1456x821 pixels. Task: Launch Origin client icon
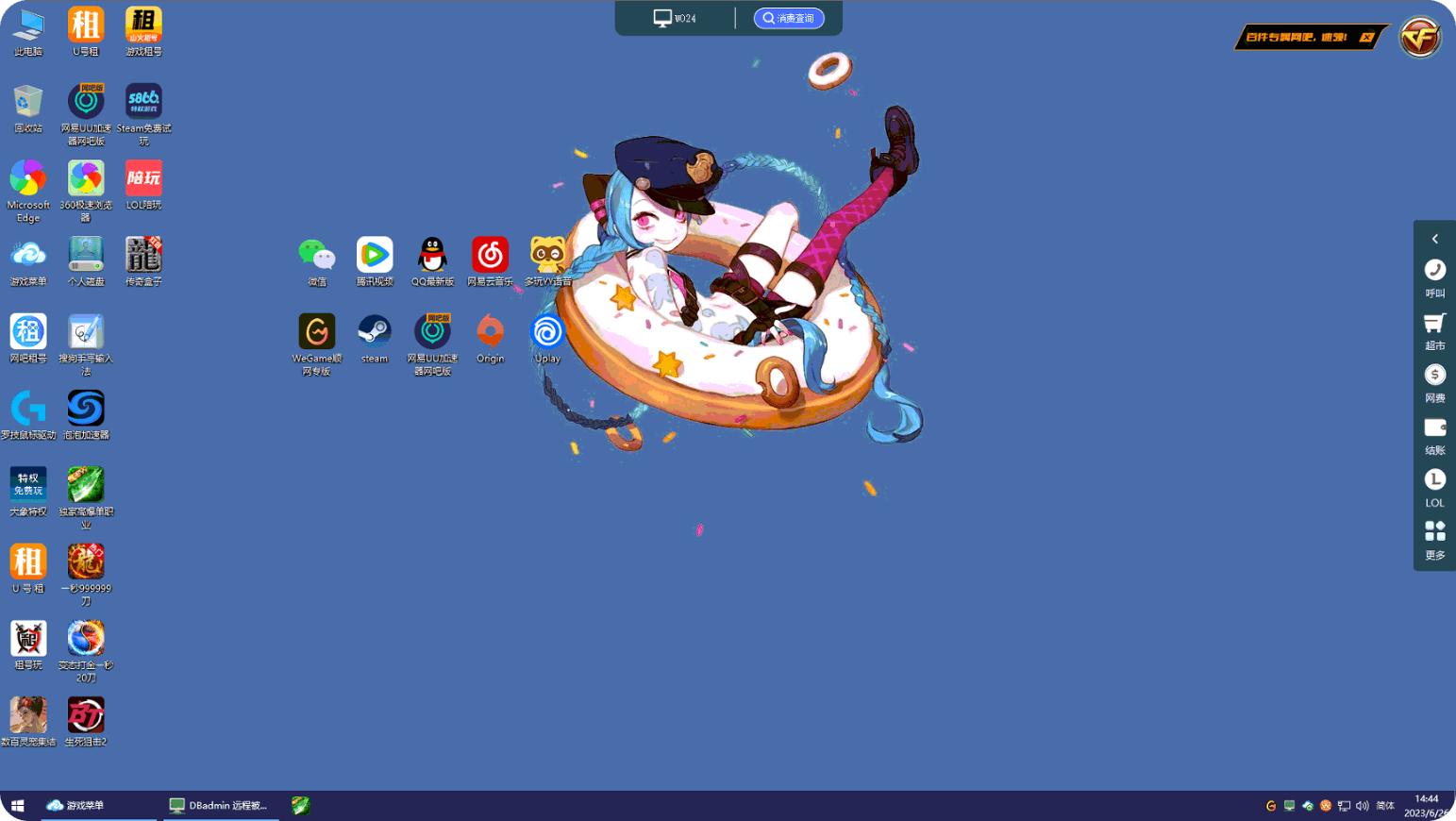click(x=490, y=339)
